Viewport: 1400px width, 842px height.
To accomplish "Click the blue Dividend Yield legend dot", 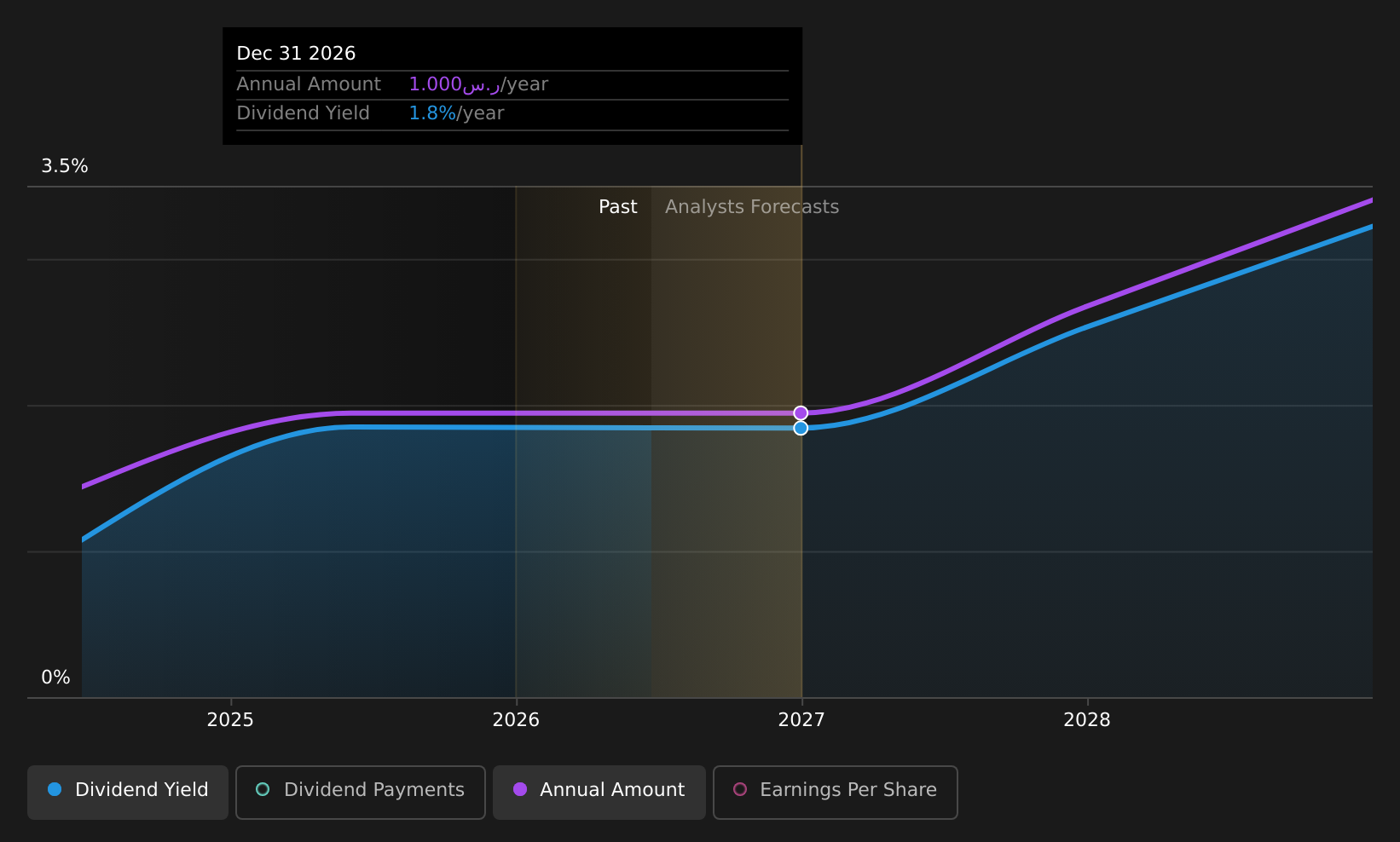I will (55, 789).
